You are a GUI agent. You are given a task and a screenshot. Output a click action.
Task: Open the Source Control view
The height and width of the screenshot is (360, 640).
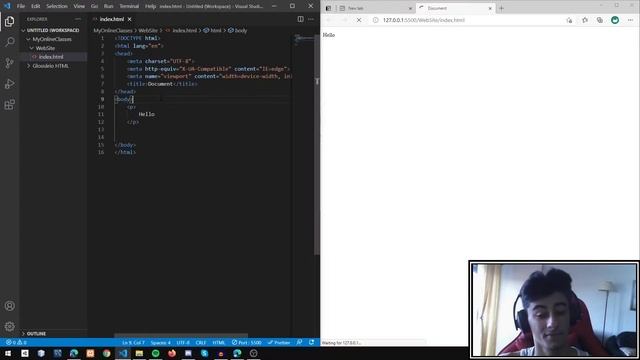(9, 63)
